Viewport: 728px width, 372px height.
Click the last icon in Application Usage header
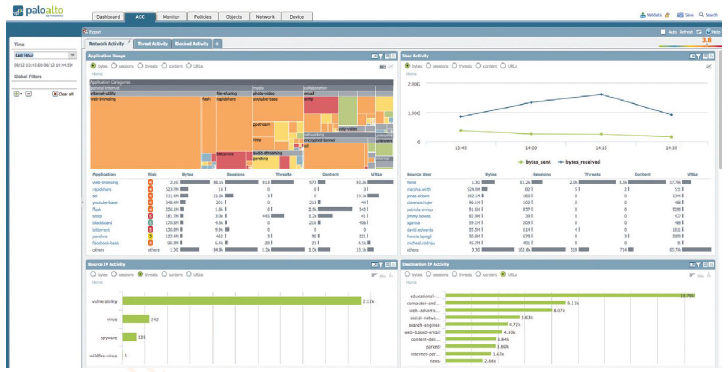pyautogui.click(x=393, y=56)
